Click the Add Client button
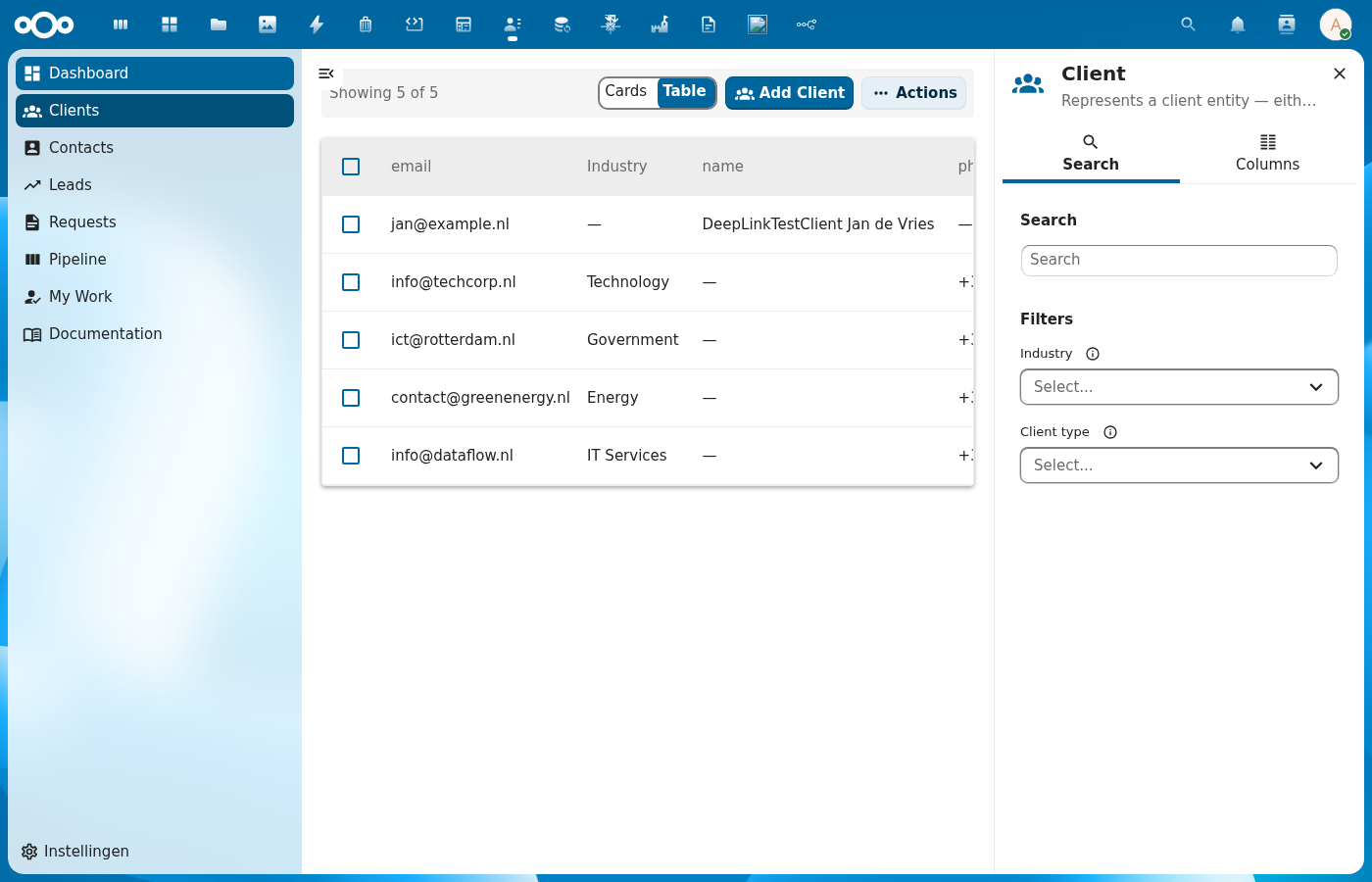This screenshot has height=882, width=1372. [789, 93]
